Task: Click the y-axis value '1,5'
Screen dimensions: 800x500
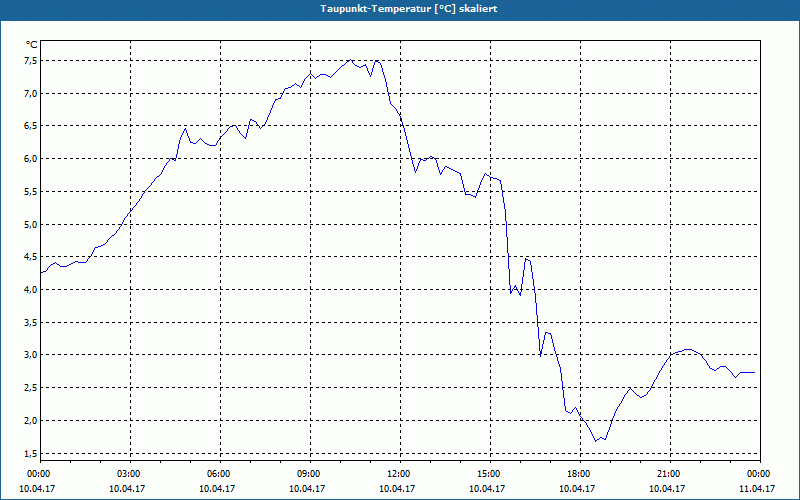Action: (31, 453)
